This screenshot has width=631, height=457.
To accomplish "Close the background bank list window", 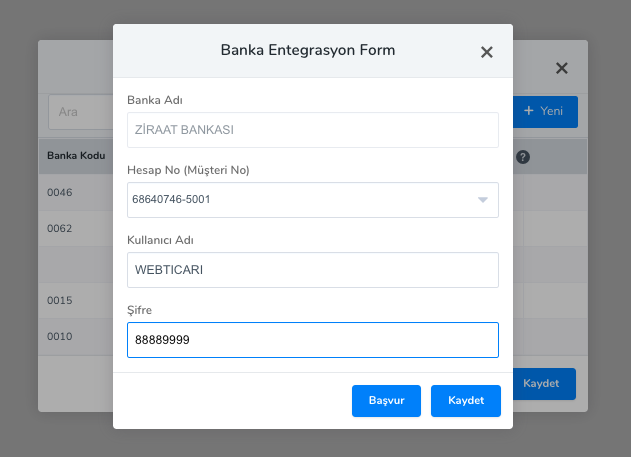I will click(x=562, y=69).
